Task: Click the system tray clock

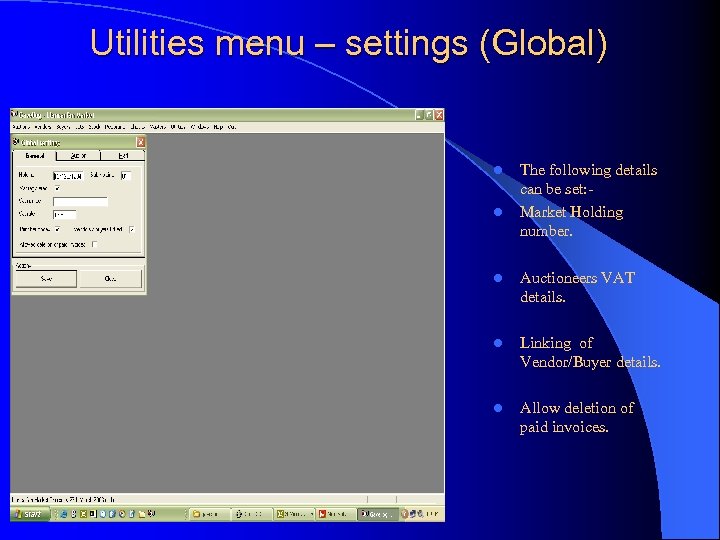Action: pyautogui.click(x=432, y=514)
